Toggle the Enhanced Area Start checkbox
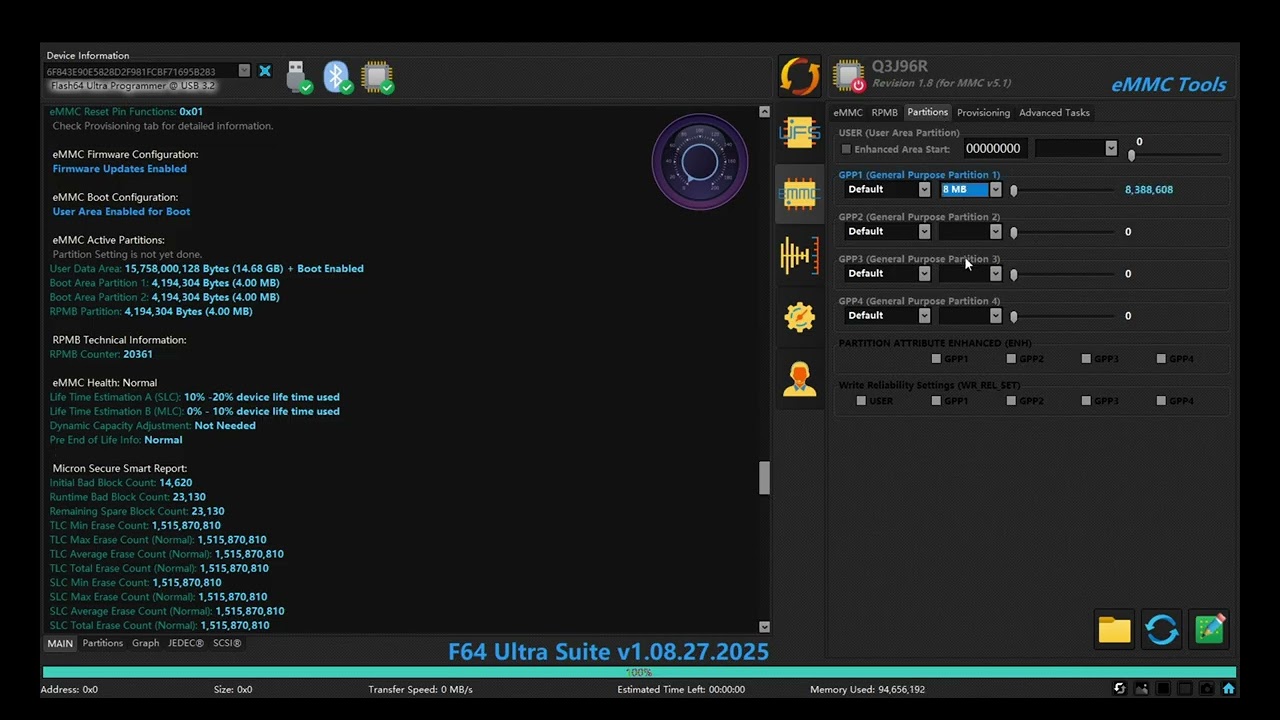The height and width of the screenshot is (720, 1280). [846, 149]
